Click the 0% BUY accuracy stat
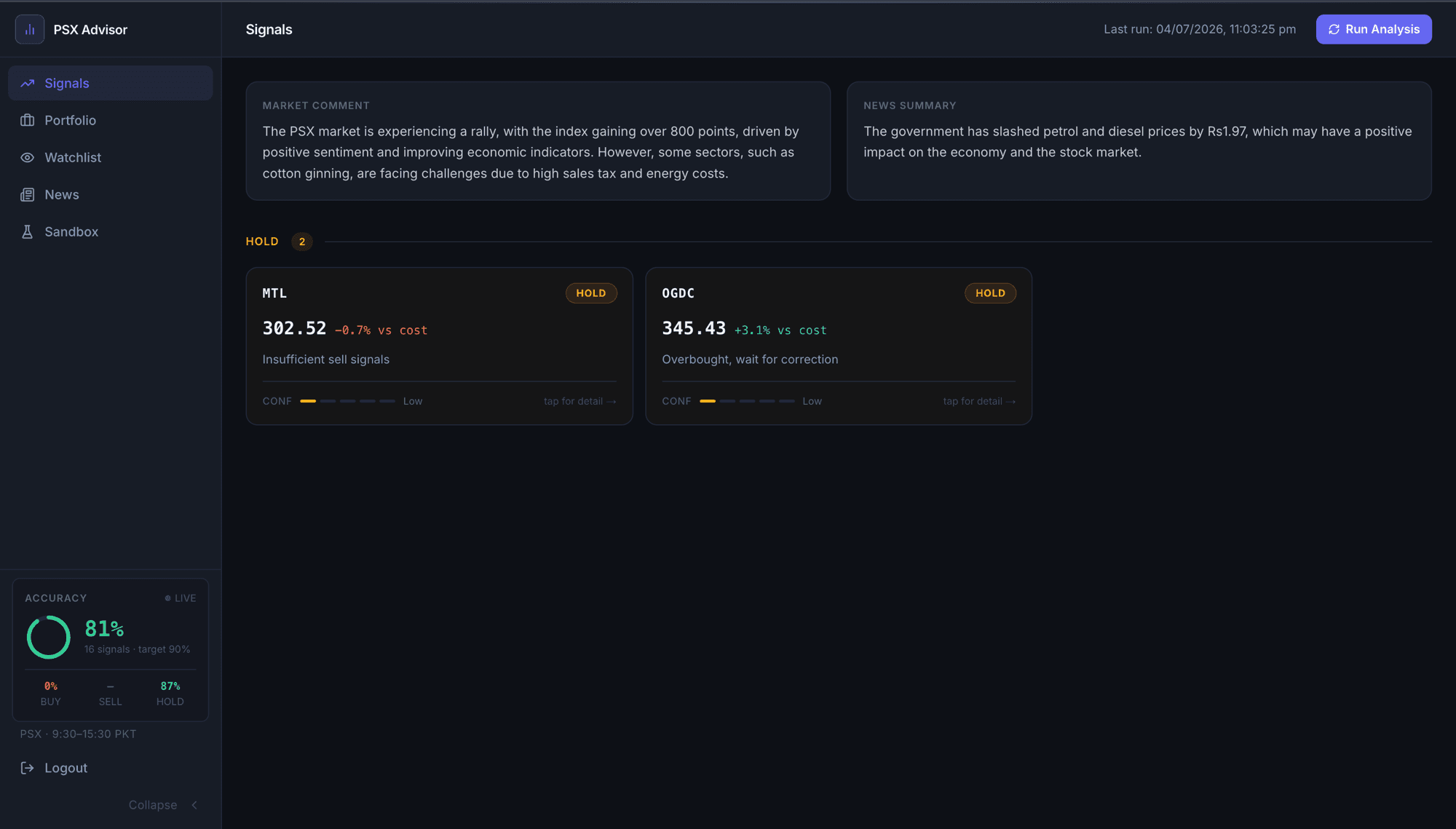Image resolution: width=1456 pixels, height=829 pixels. [x=51, y=694]
